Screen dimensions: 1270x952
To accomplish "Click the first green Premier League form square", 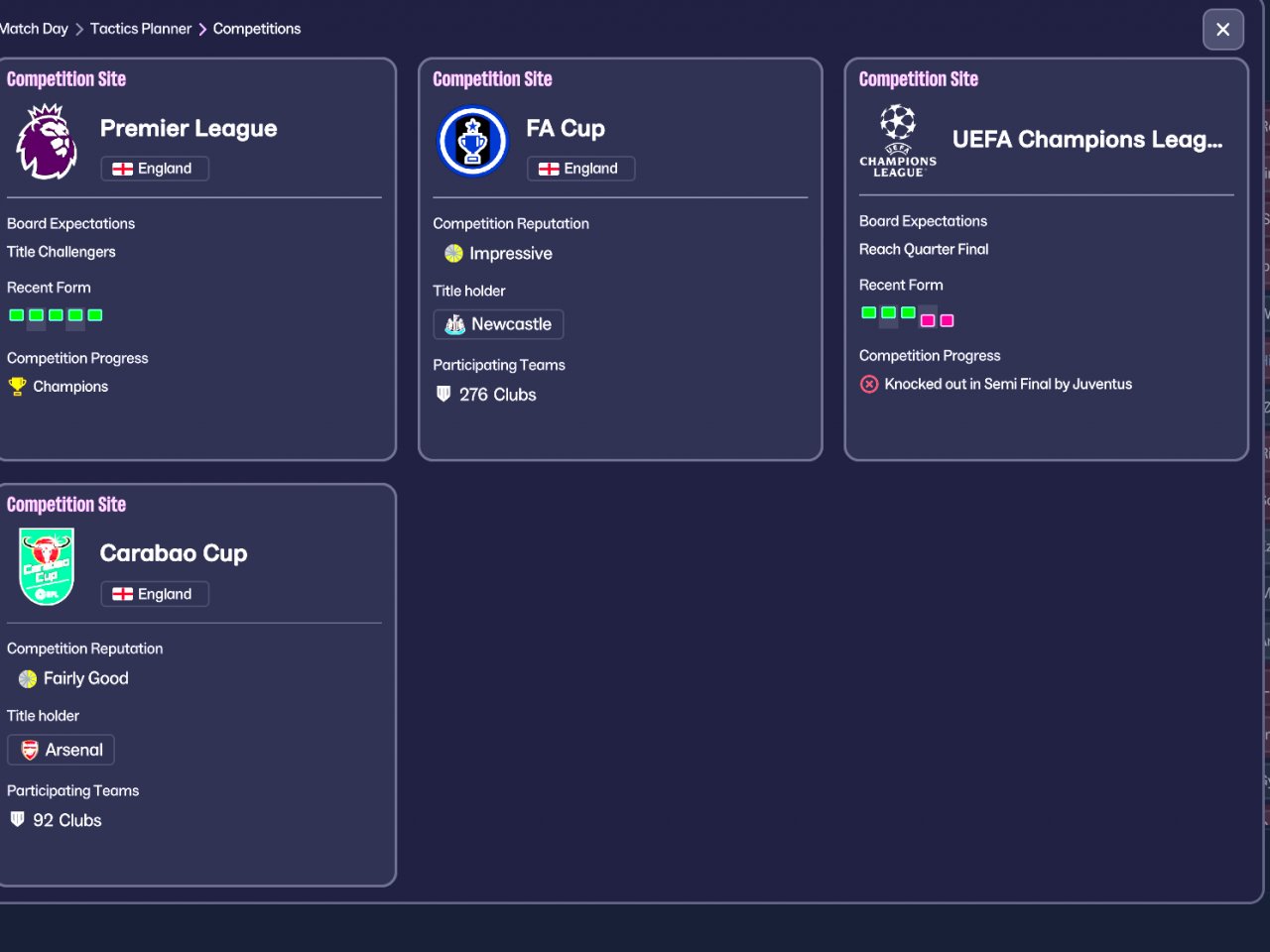I will pos(16,315).
